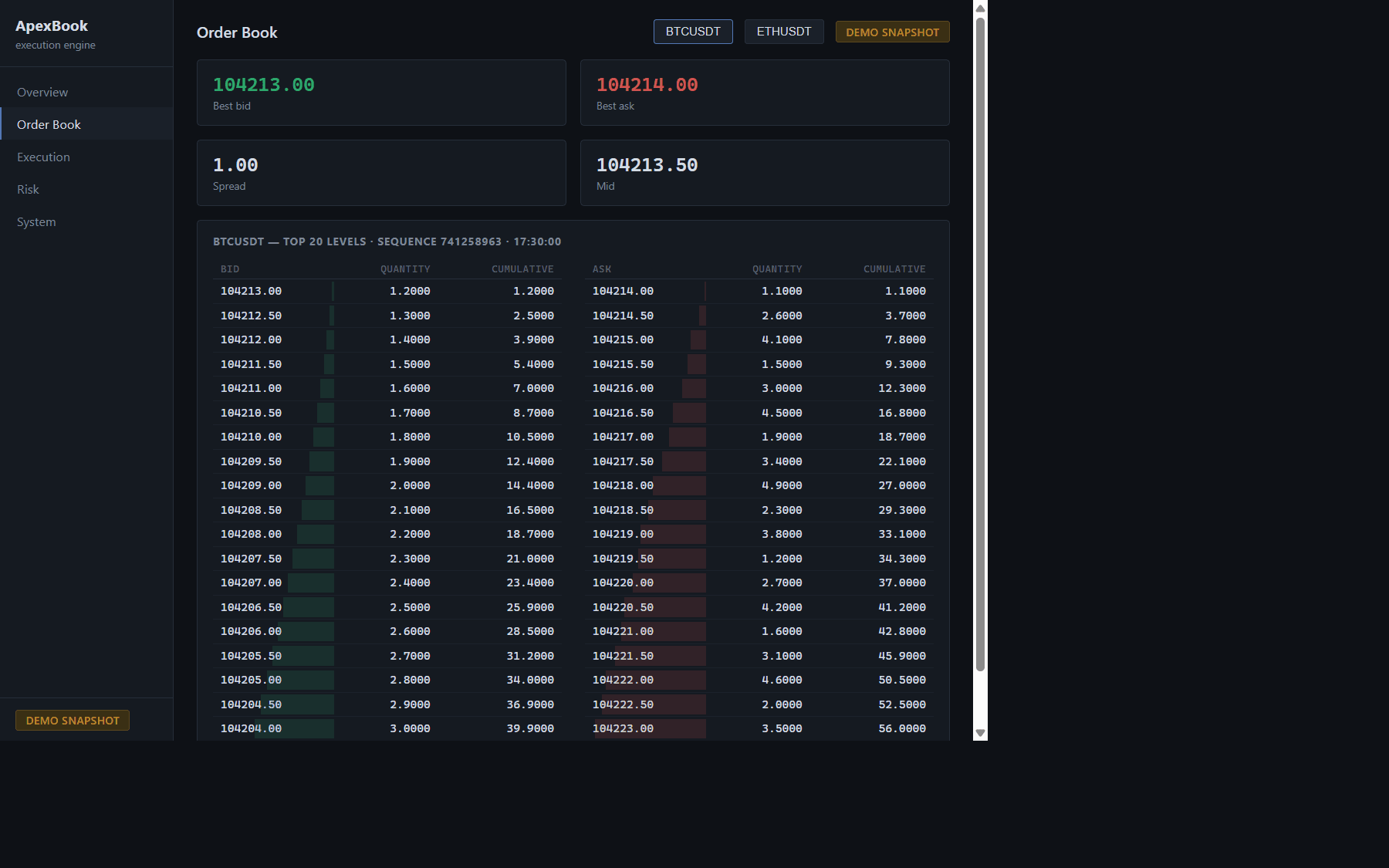Click the vertical scrollbar thumb

point(980,344)
